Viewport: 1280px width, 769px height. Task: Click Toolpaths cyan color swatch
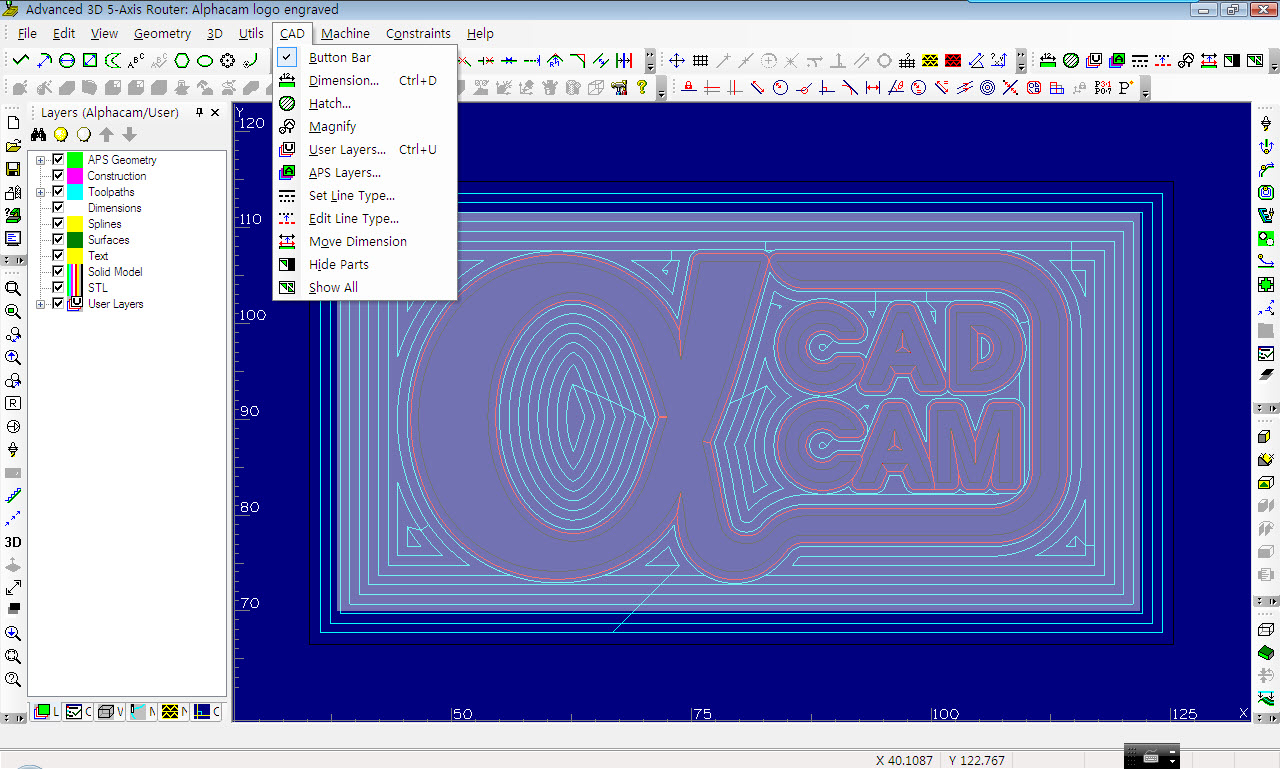point(75,192)
